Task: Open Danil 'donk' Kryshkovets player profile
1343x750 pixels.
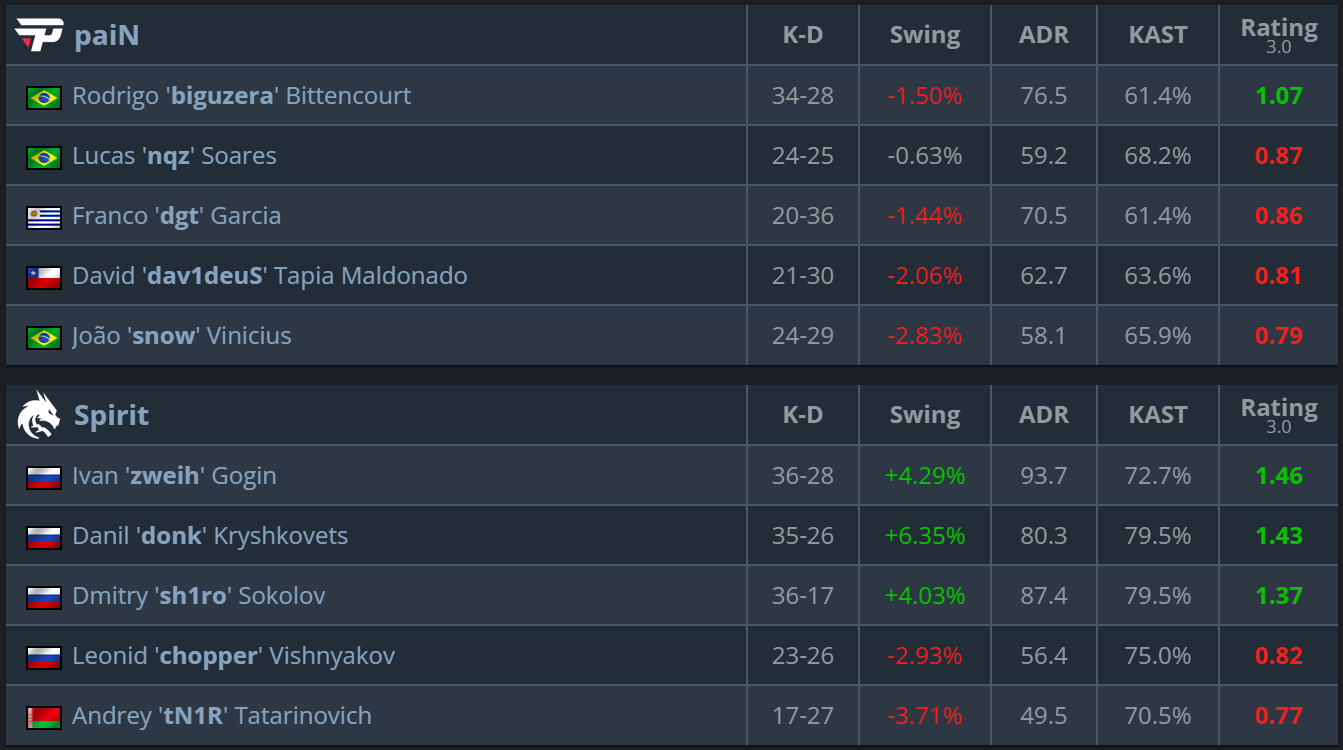Action: click(x=210, y=536)
